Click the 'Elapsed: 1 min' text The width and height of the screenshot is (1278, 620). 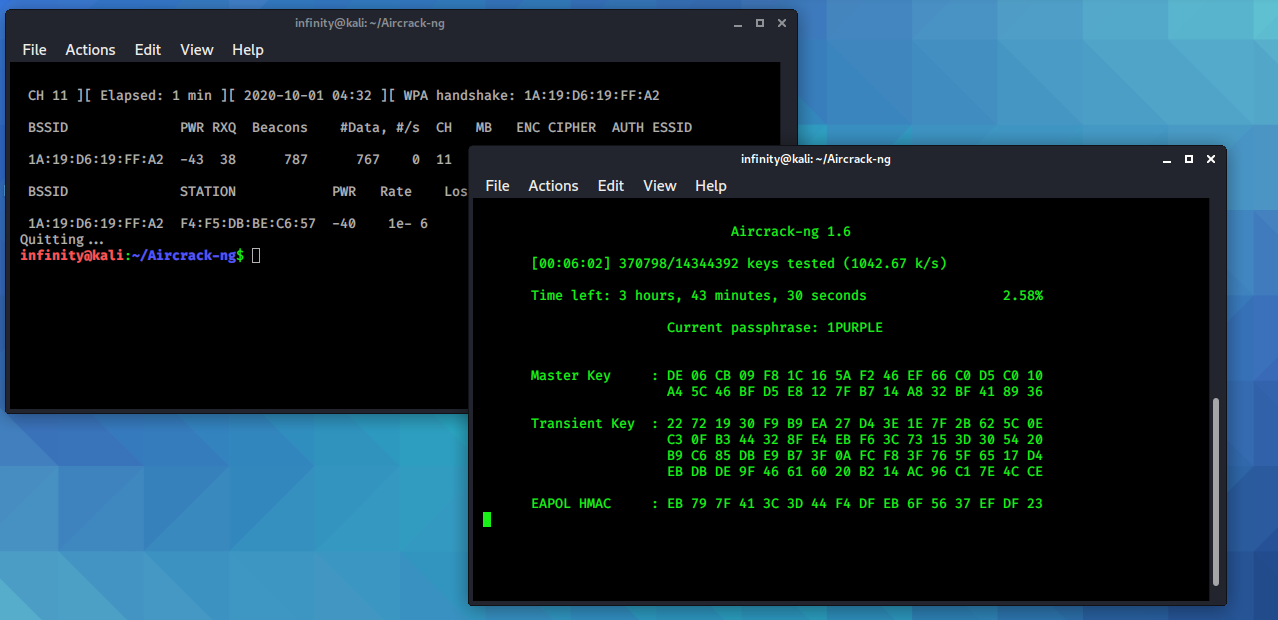(156, 96)
